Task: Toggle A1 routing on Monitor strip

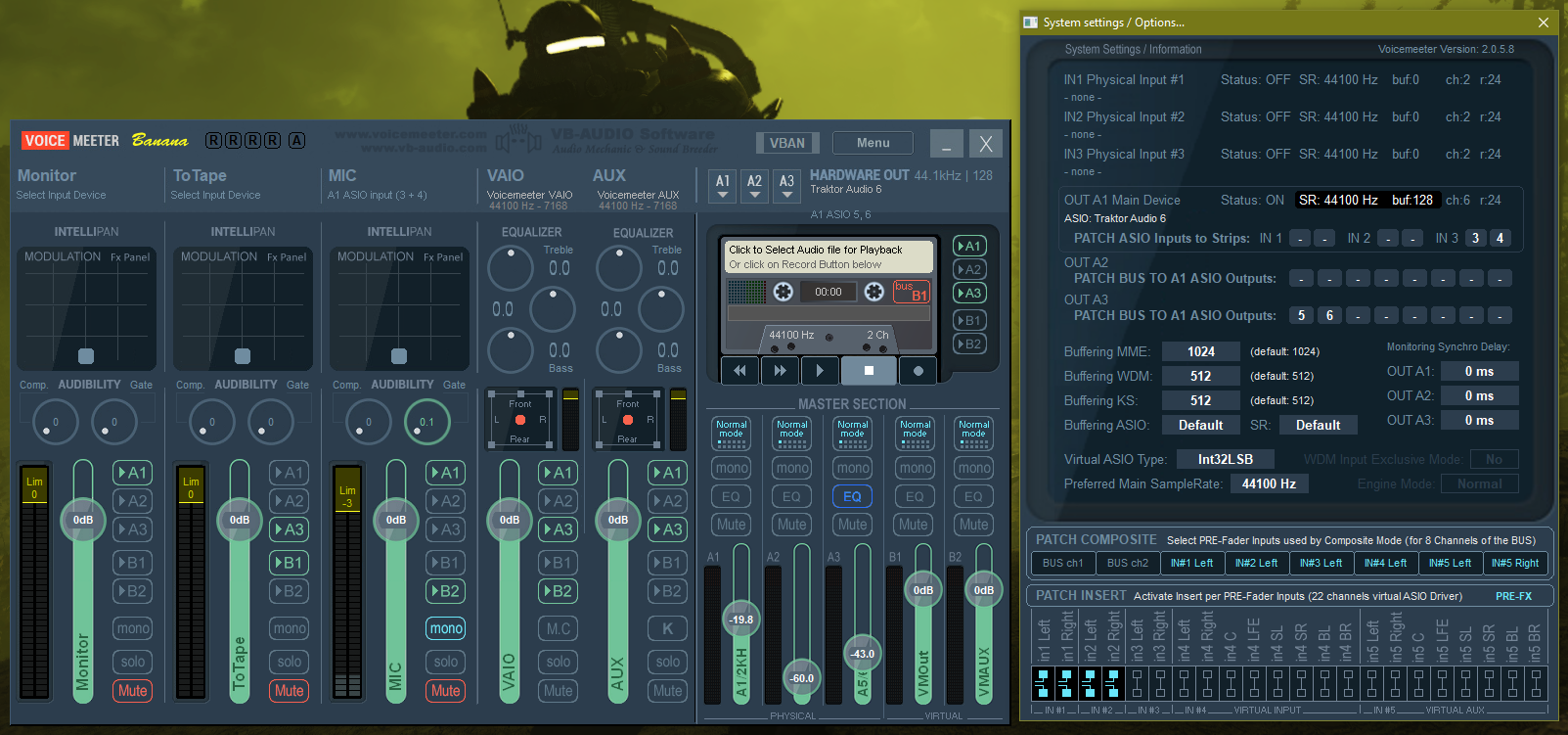Action: [133, 473]
